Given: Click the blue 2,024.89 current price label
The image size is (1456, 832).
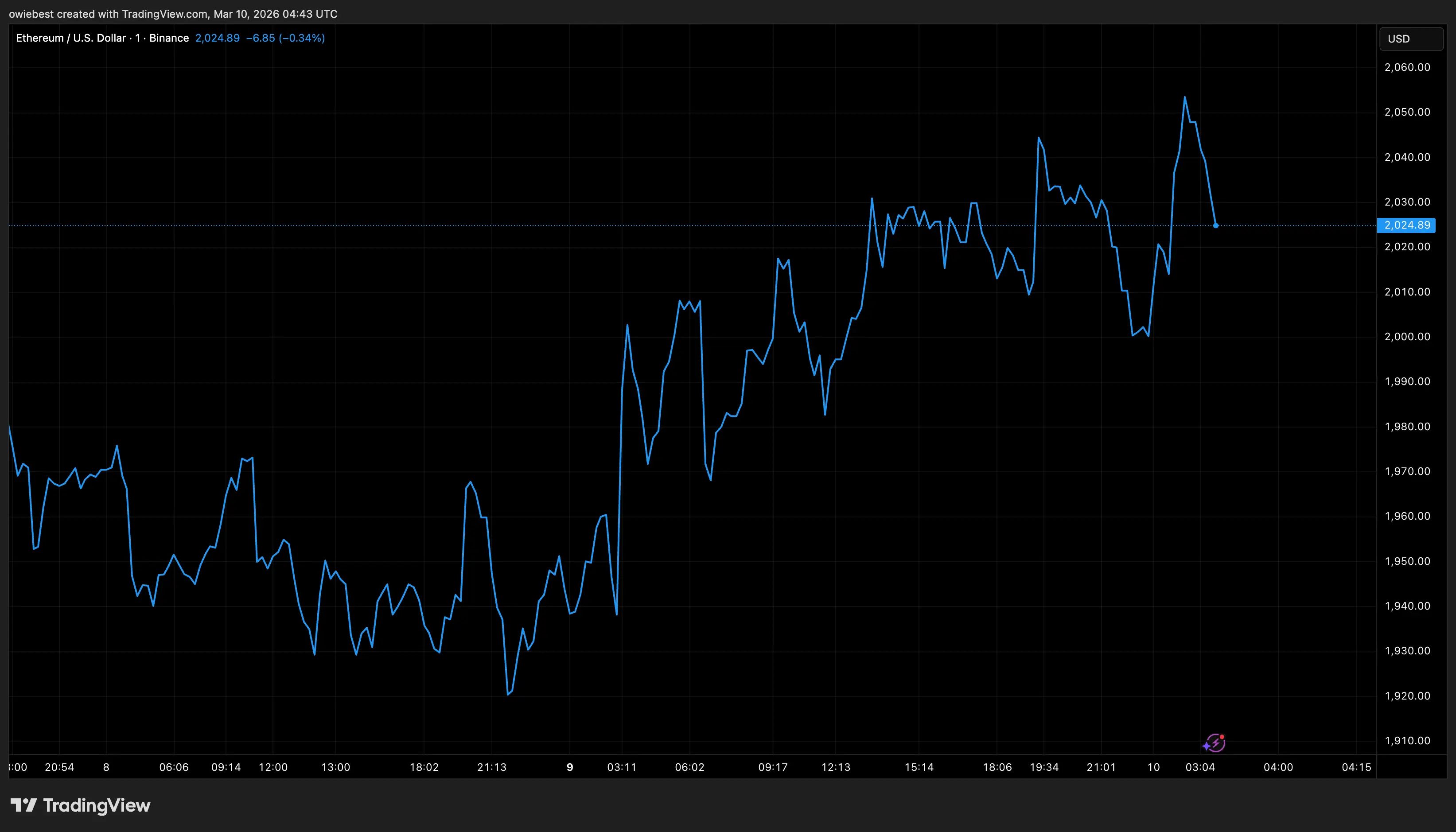Looking at the screenshot, I should 1406,225.
